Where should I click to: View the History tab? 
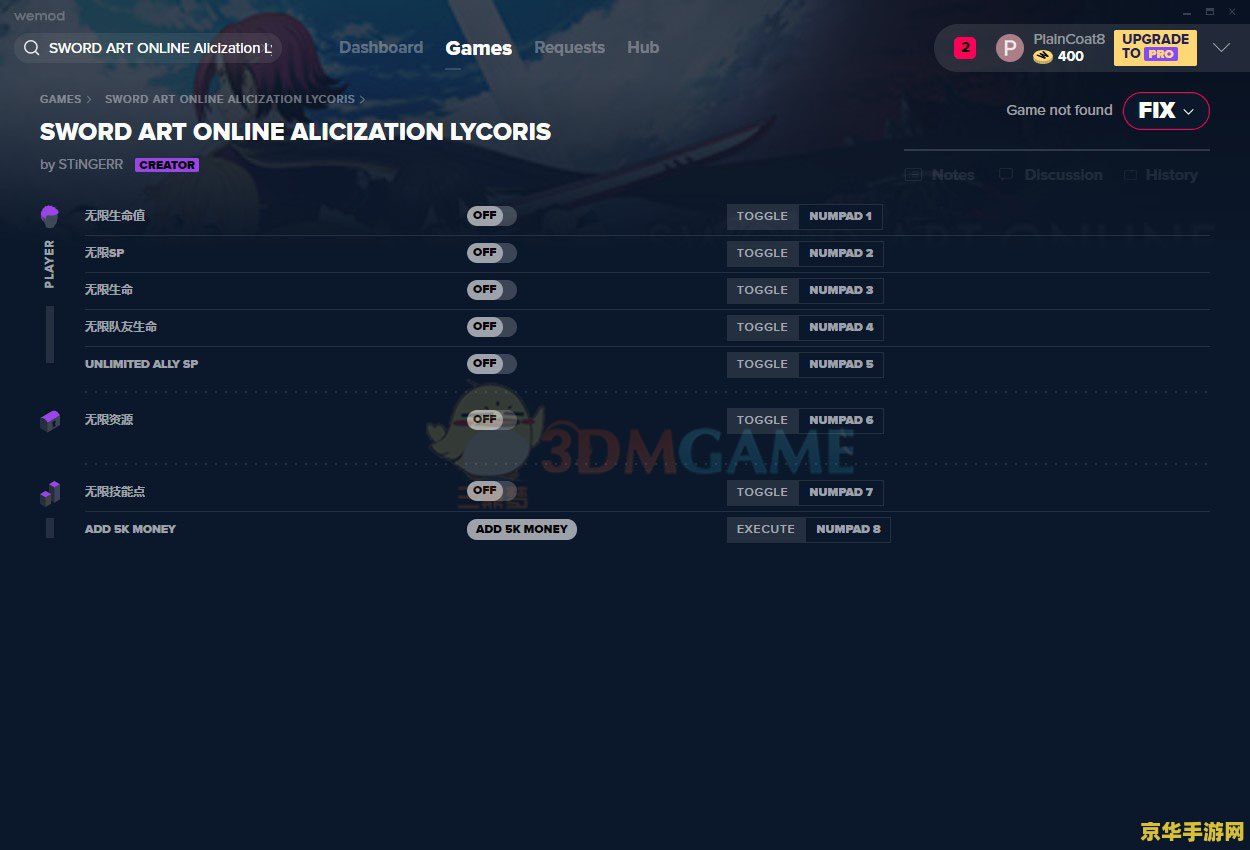coord(1160,175)
